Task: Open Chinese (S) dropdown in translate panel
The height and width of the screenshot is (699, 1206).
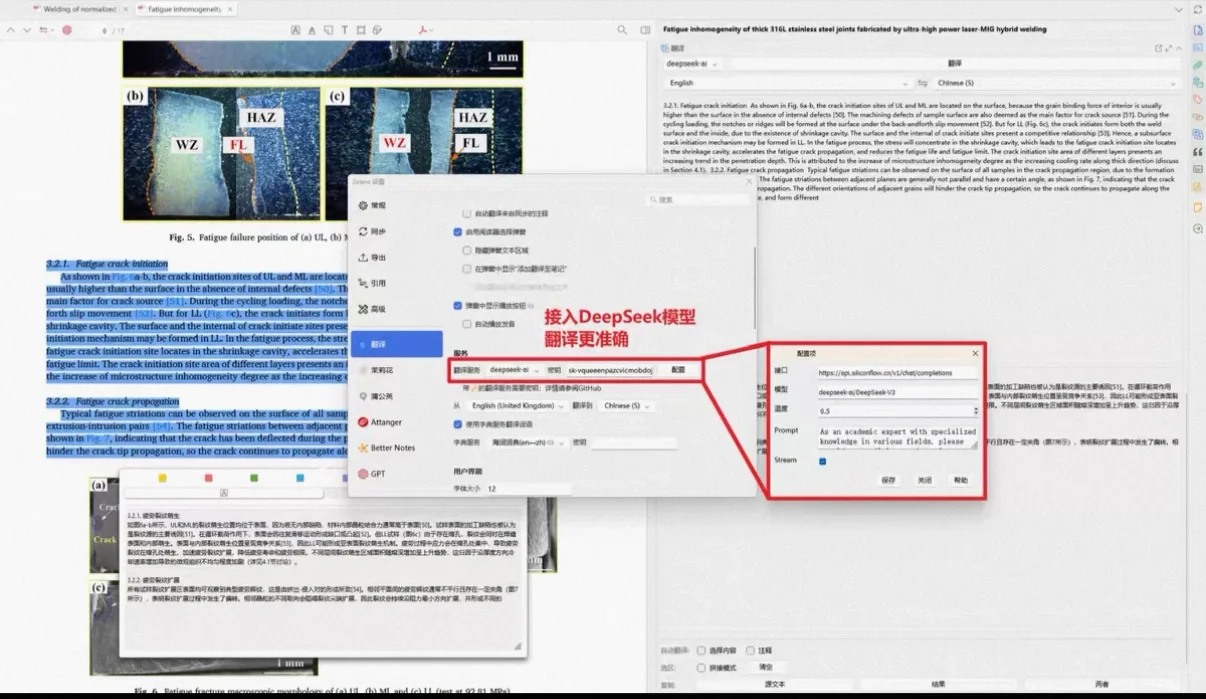Action: point(1057,83)
